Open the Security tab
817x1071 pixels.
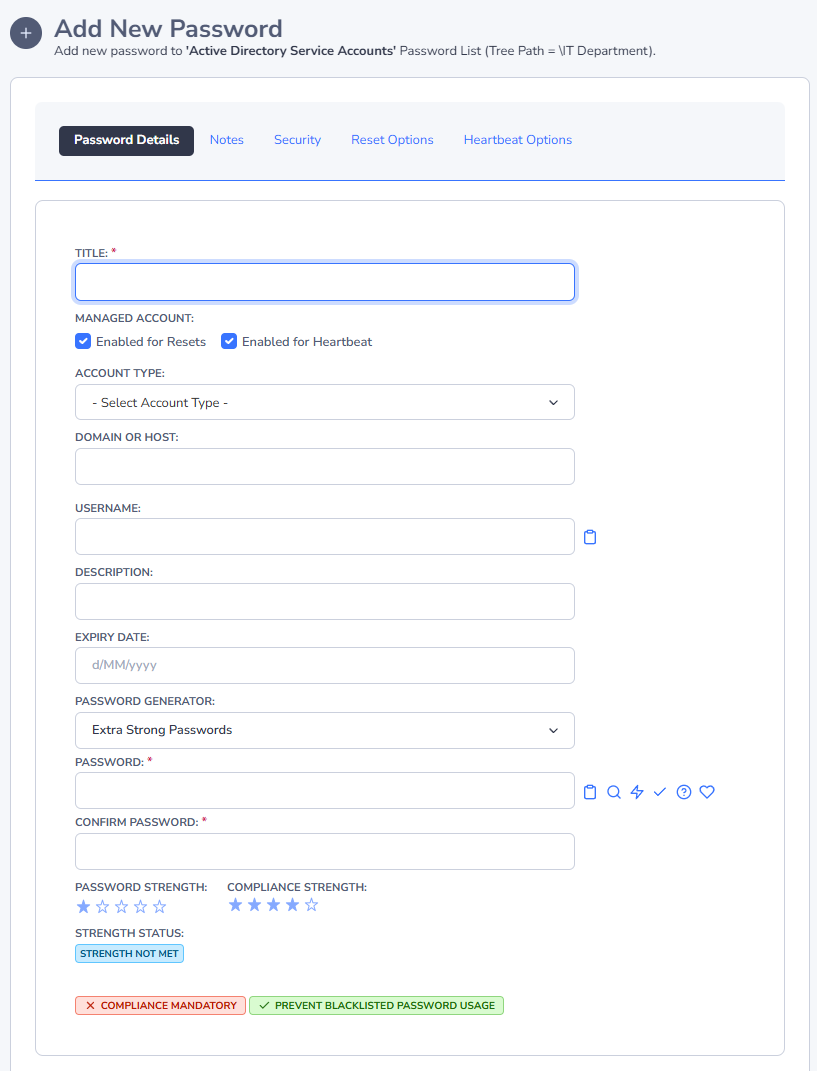[x=297, y=140]
